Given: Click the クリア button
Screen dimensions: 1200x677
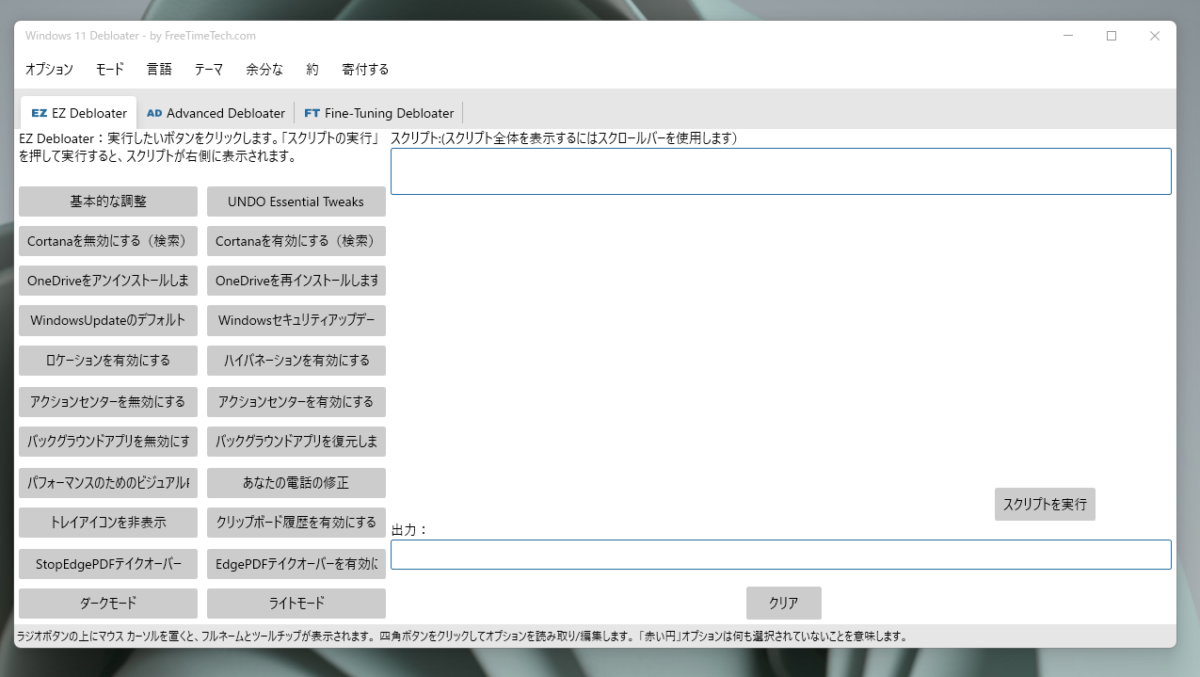Looking at the screenshot, I should (x=784, y=603).
